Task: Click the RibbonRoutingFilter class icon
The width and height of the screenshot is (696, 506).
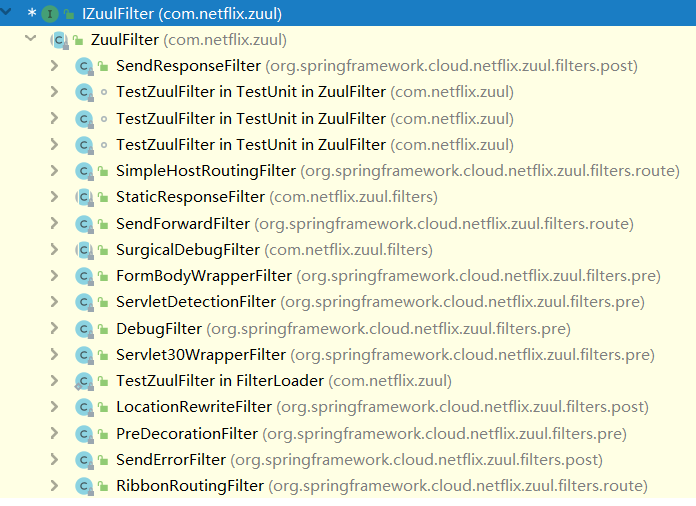Action: [x=84, y=486]
